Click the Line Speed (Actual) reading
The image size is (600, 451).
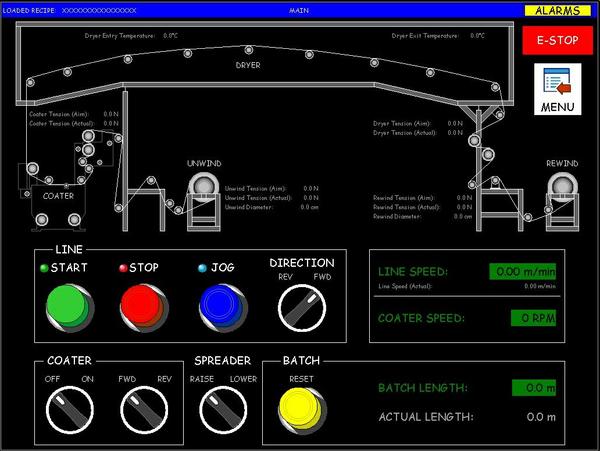(x=540, y=286)
